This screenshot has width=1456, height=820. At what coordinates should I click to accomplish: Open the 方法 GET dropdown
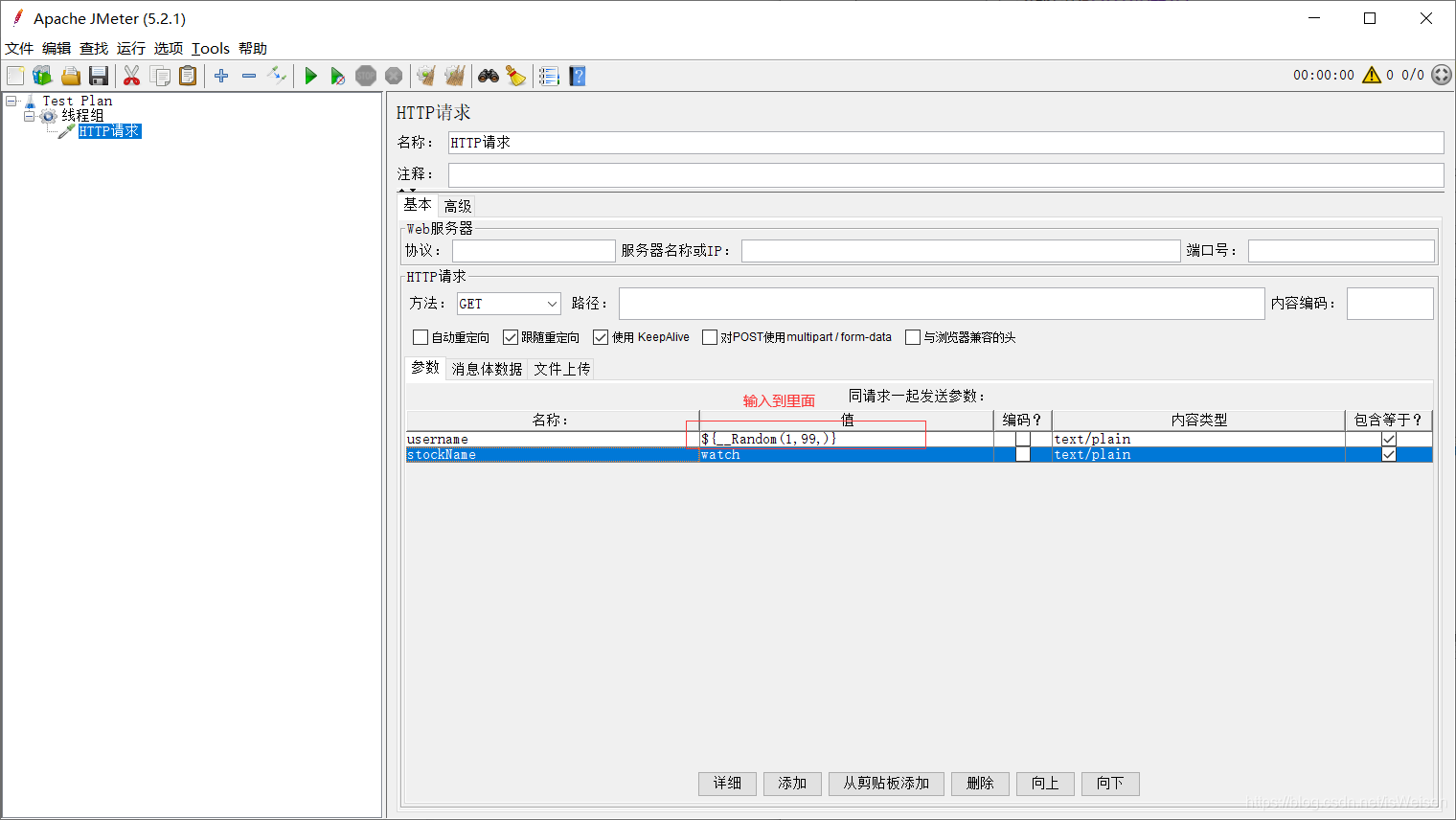point(509,304)
